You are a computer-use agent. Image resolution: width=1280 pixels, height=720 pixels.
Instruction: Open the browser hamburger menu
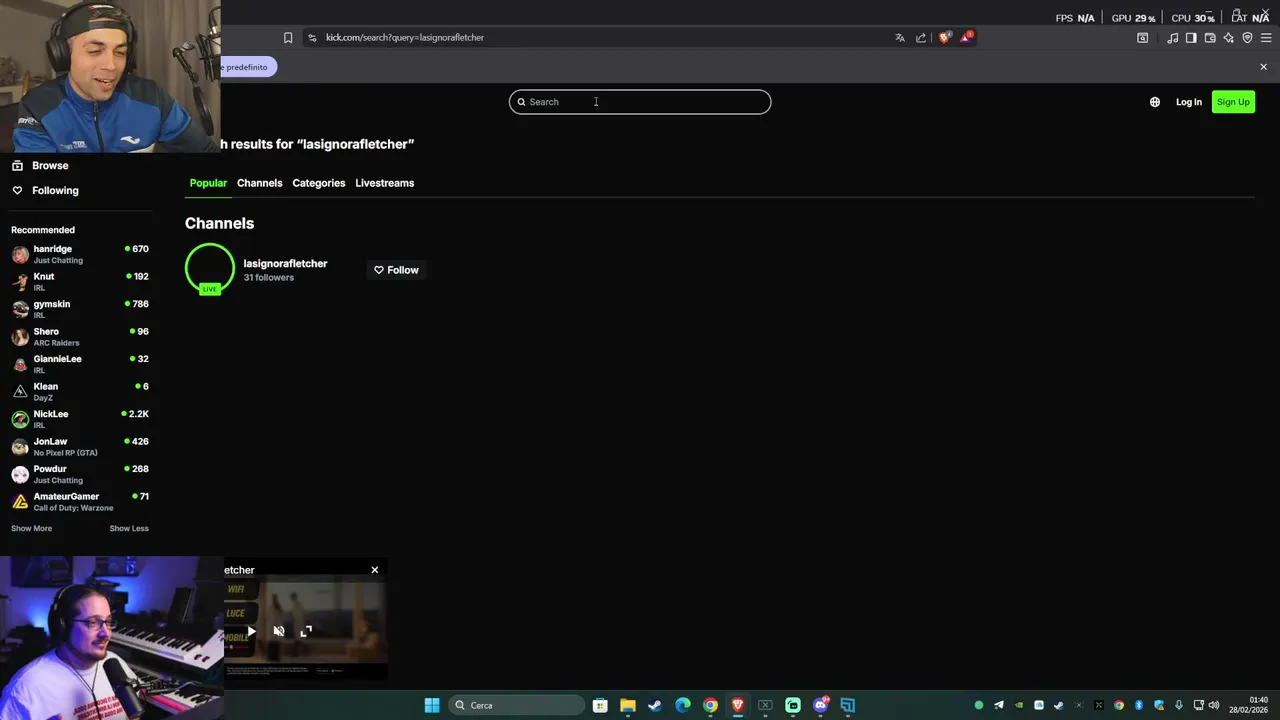1265,37
